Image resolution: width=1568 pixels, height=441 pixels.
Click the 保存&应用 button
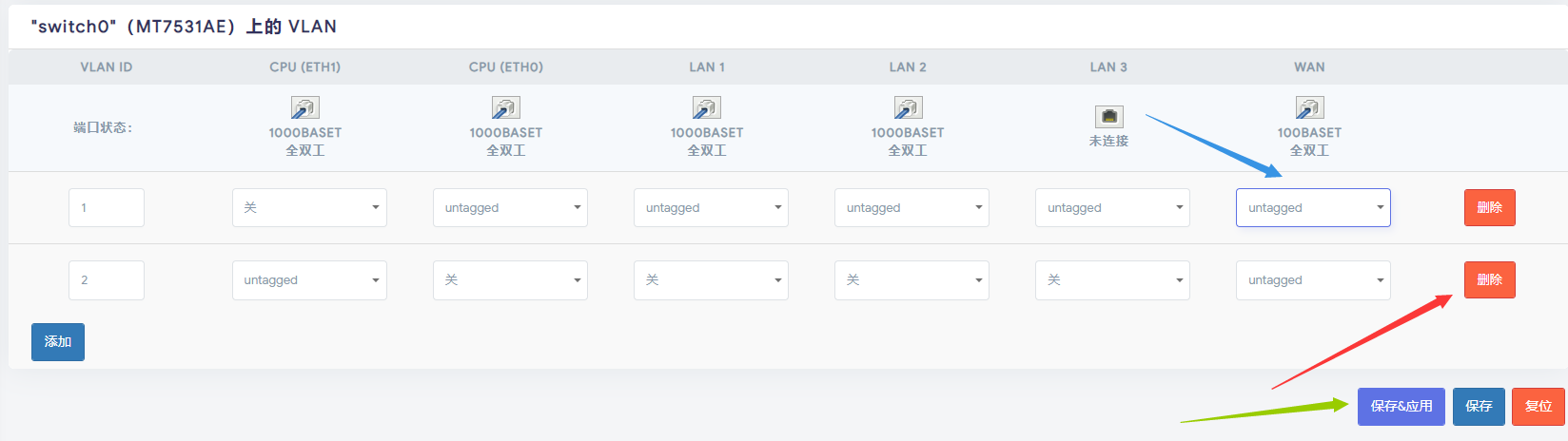pyautogui.click(x=1401, y=406)
